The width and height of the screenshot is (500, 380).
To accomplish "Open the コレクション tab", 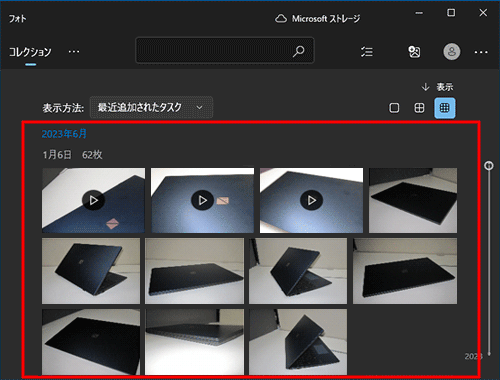I will coord(30,52).
